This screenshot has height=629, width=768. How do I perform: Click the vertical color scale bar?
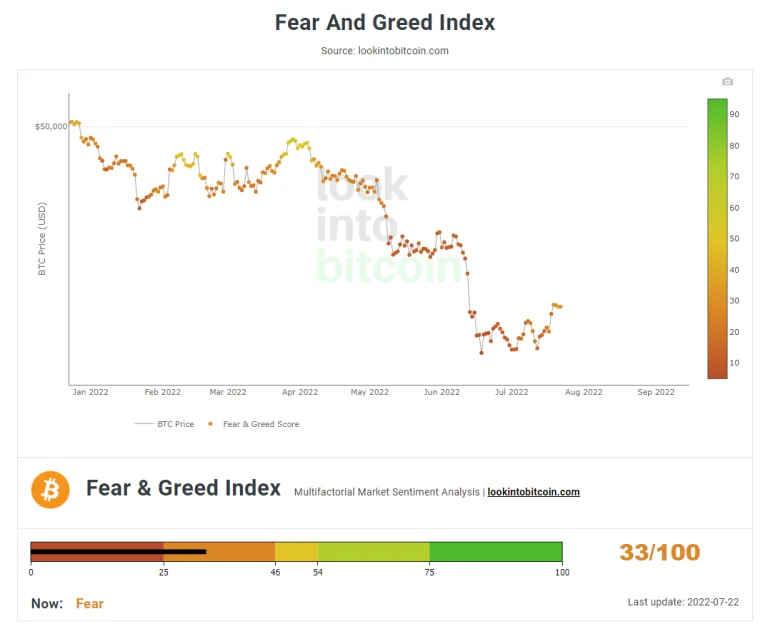click(x=717, y=239)
